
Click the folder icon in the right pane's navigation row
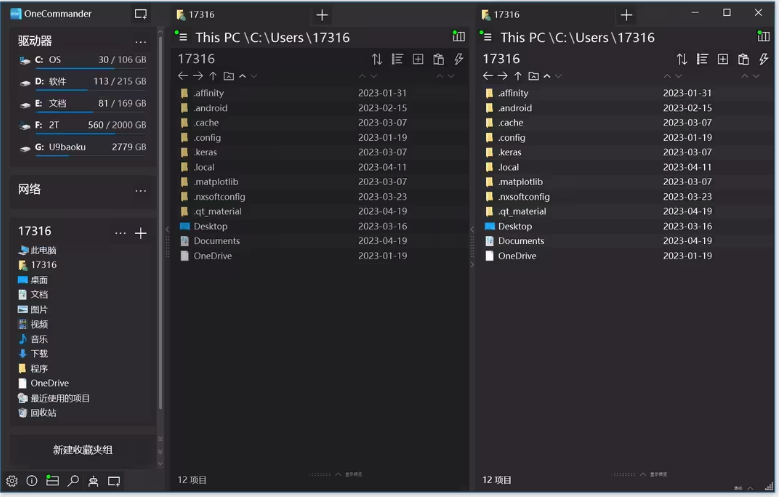tap(533, 76)
